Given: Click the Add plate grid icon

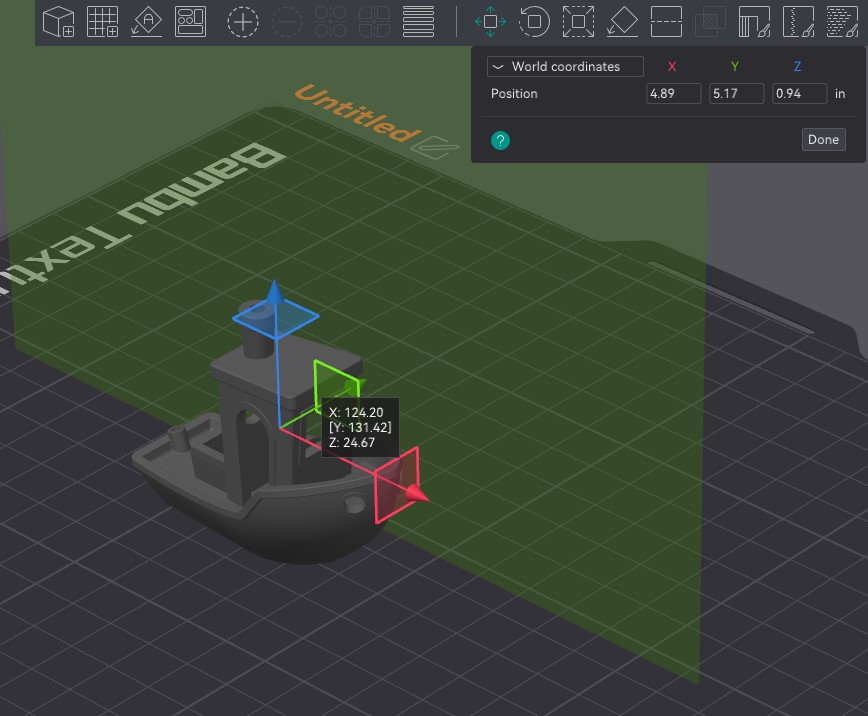Looking at the screenshot, I should 102,22.
